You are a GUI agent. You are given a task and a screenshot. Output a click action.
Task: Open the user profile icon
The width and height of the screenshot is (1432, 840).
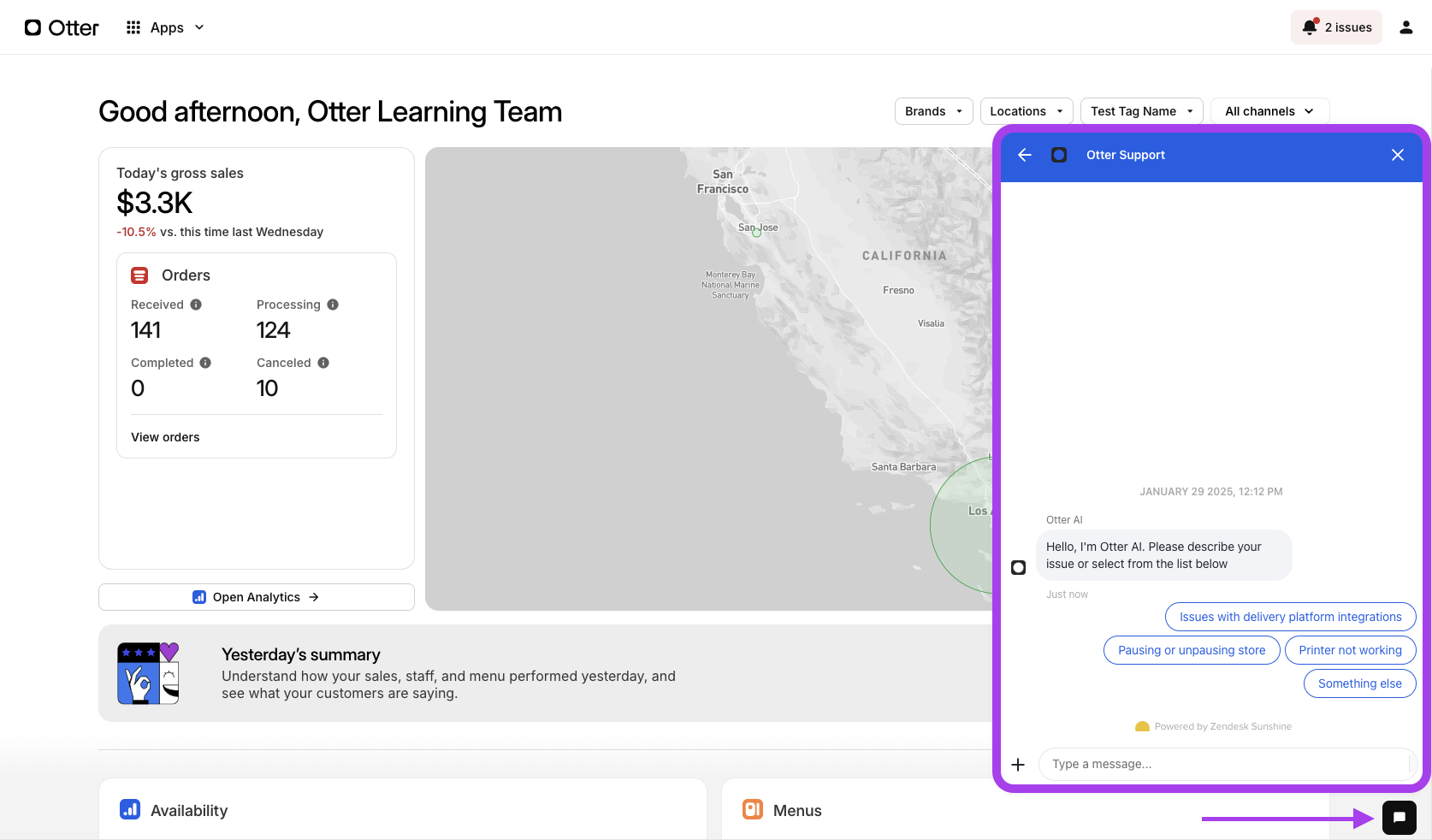point(1405,27)
